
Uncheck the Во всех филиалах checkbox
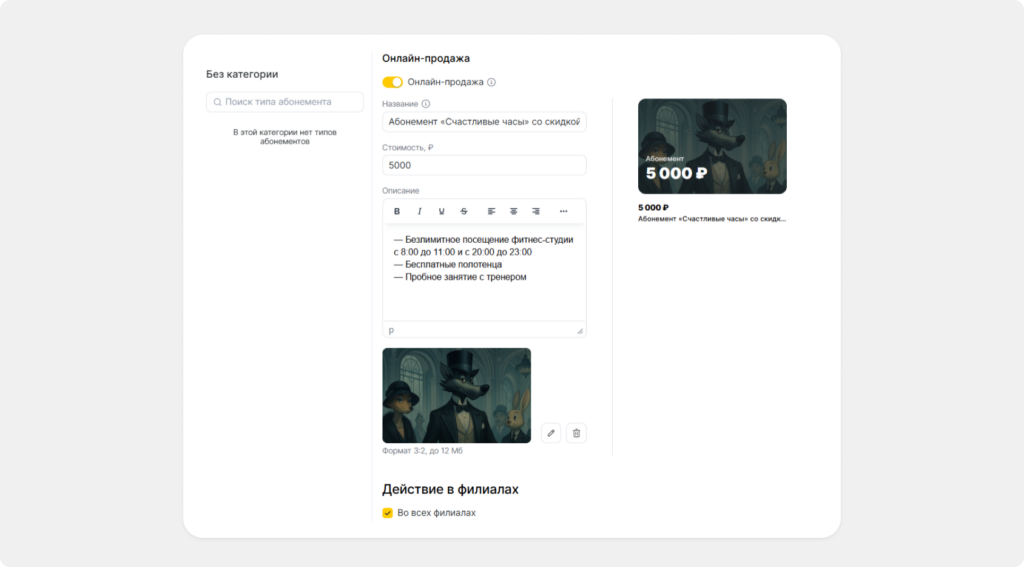pyautogui.click(x=388, y=513)
